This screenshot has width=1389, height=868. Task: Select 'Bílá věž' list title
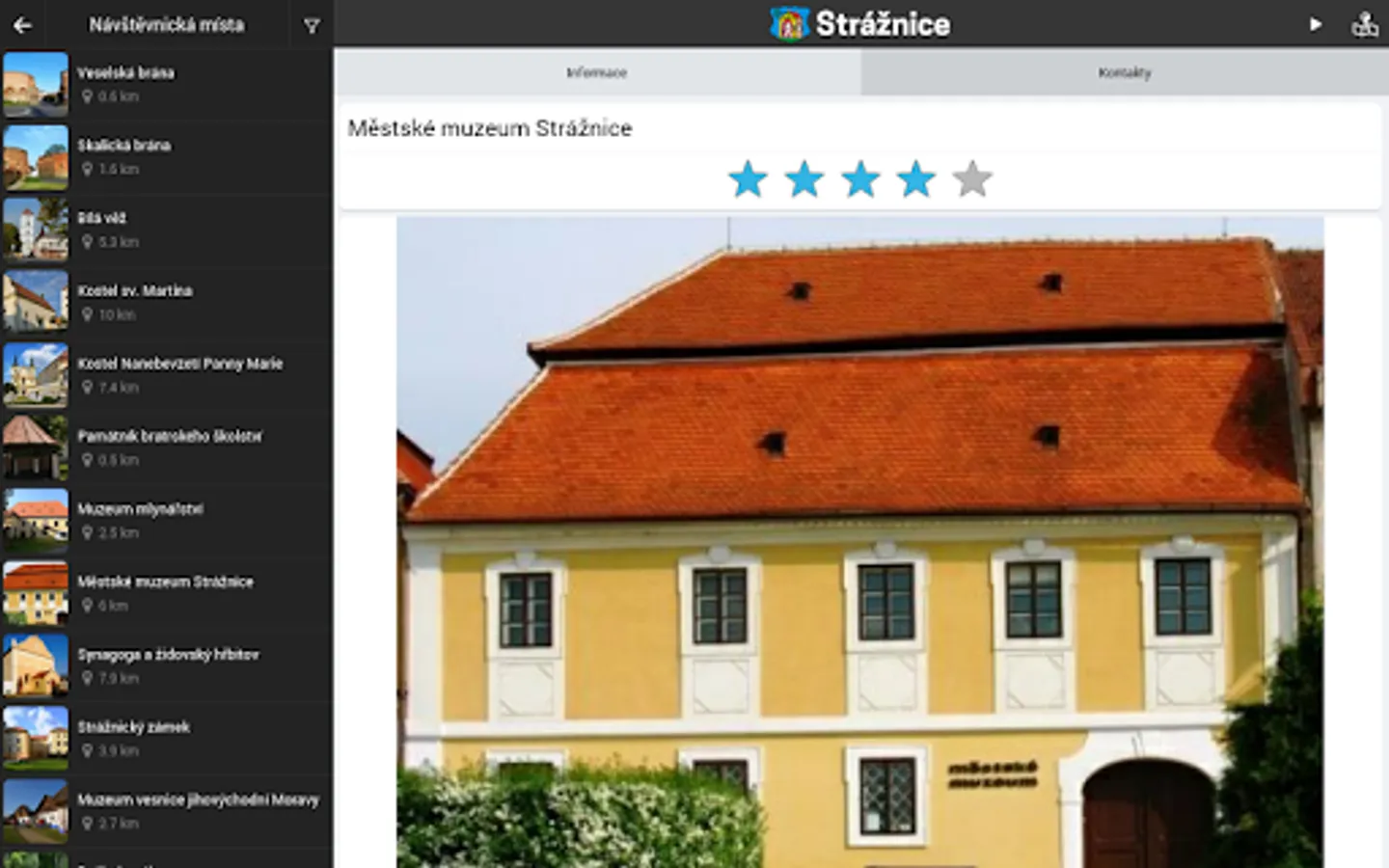[x=102, y=218]
